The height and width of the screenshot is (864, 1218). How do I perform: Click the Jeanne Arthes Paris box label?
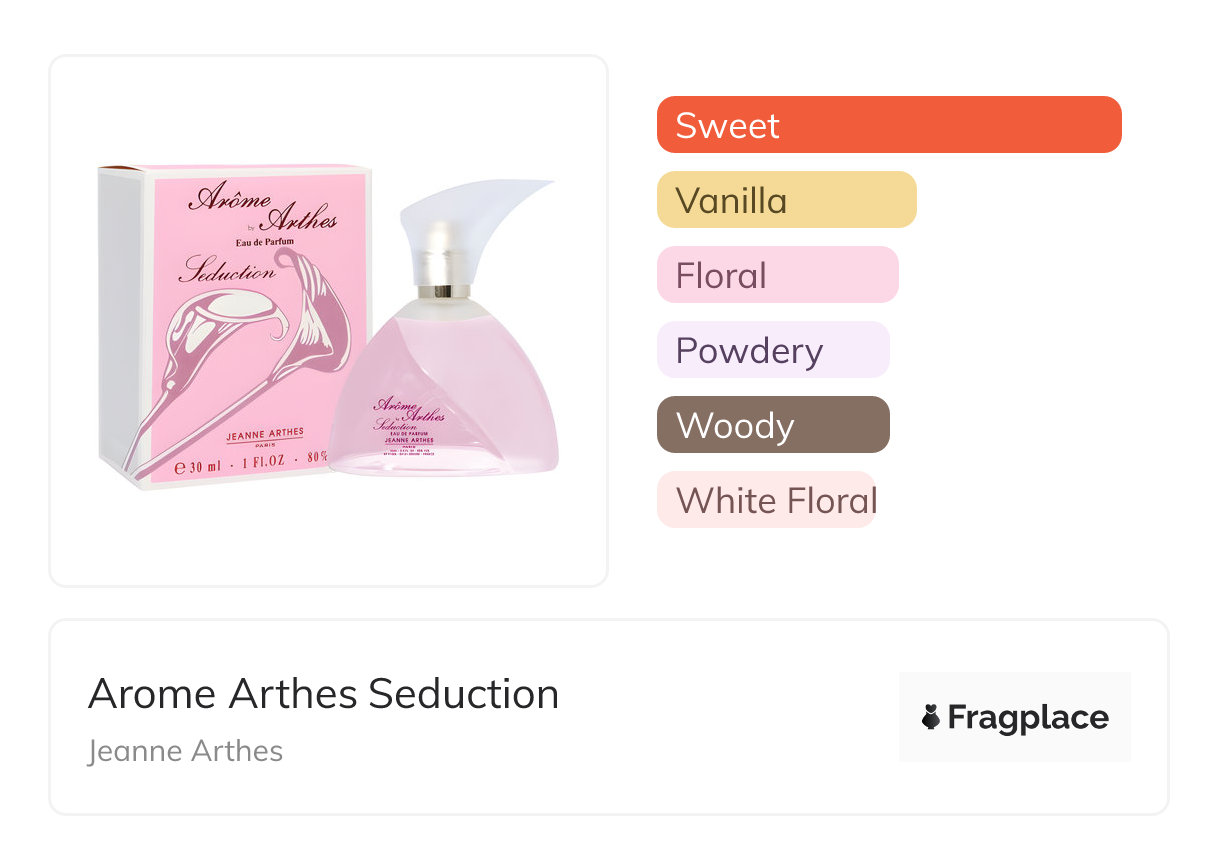tap(264, 438)
